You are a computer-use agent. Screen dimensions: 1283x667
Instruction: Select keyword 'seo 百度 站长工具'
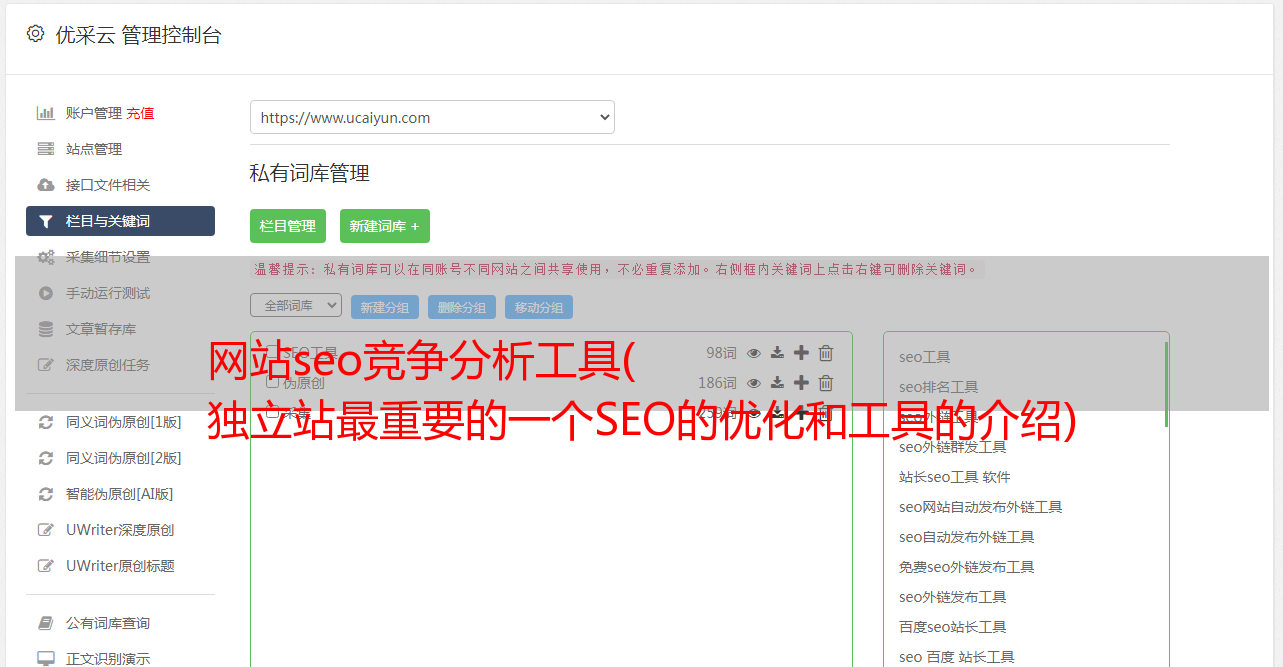957,657
